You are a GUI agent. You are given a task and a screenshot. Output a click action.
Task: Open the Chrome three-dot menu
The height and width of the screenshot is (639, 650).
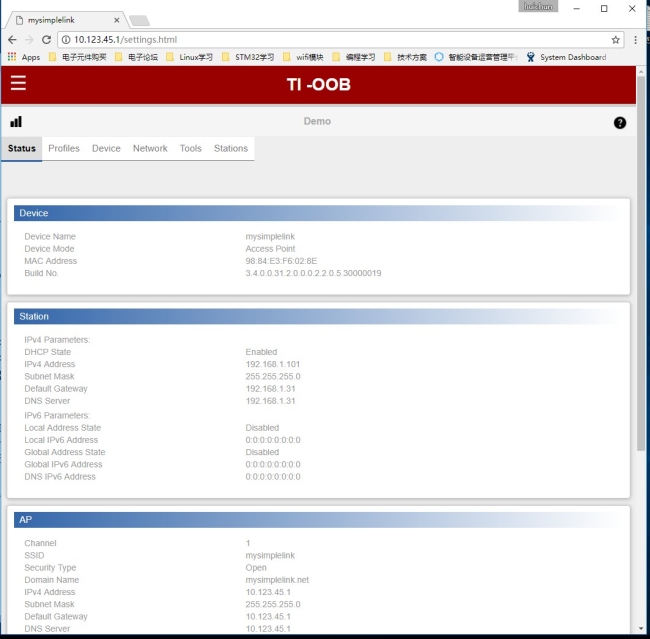point(636,40)
